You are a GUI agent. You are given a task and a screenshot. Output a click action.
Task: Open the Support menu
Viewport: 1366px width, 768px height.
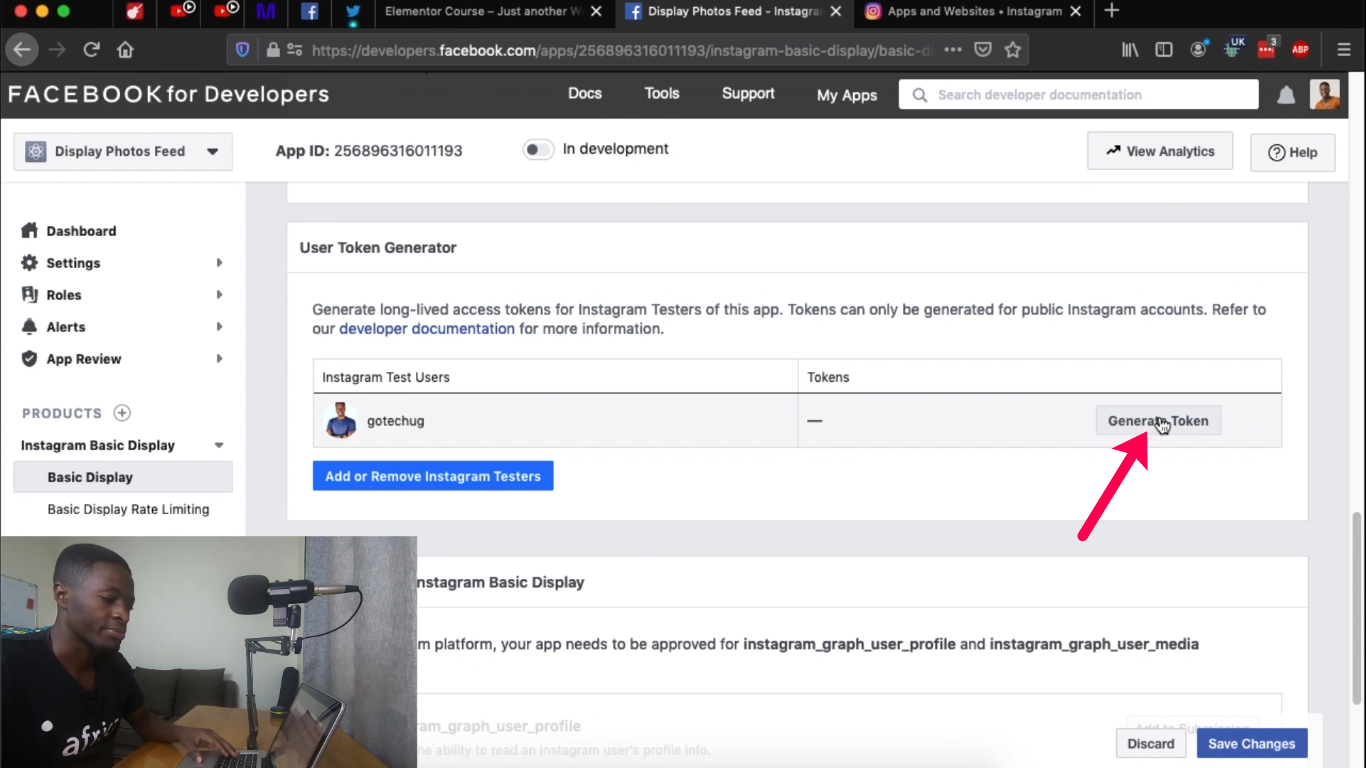pos(748,94)
